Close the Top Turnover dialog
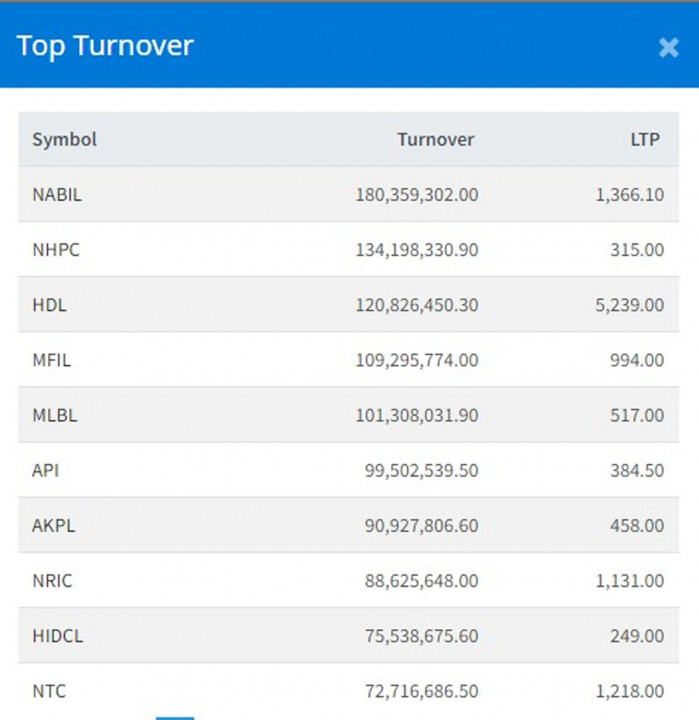The width and height of the screenshot is (699, 720). click(668, 47)
